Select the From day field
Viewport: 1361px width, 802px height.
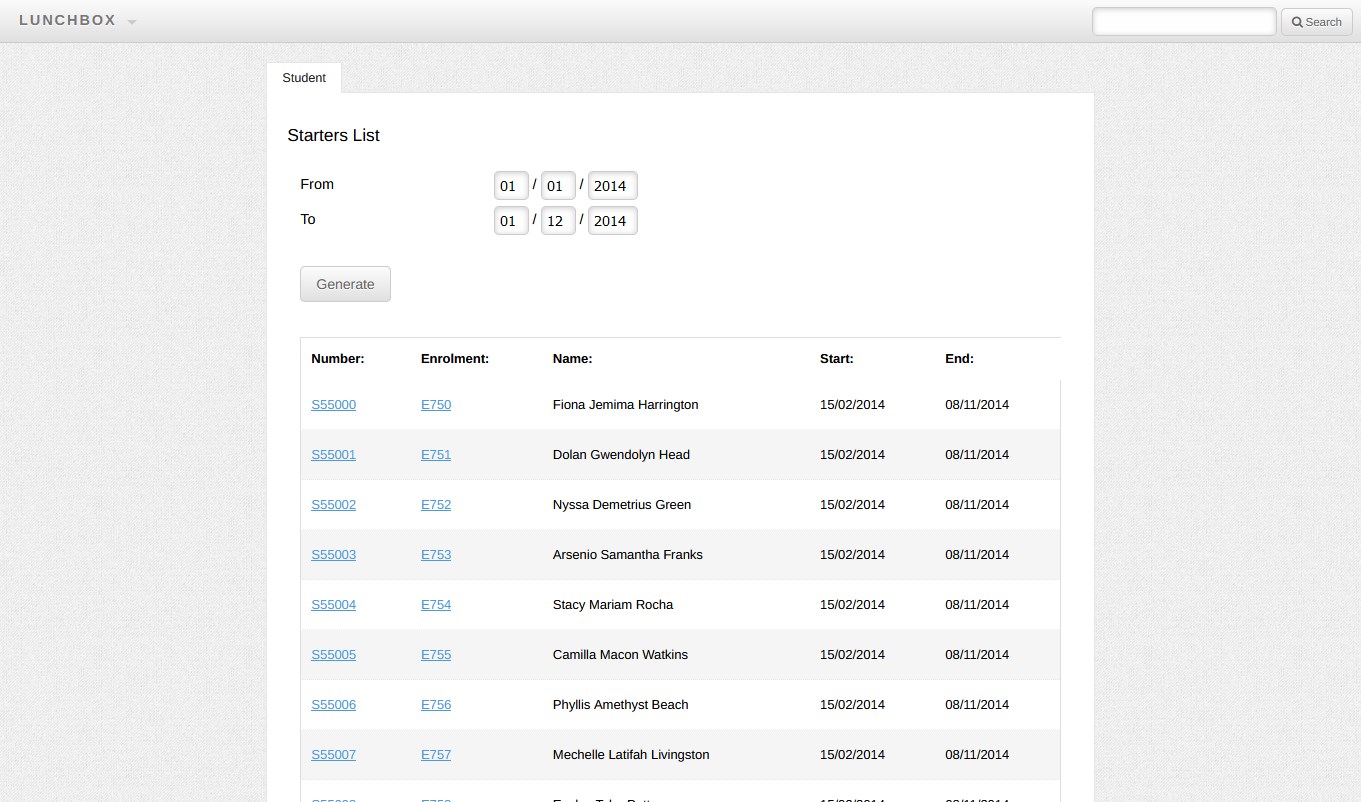[x=510, y=186]
